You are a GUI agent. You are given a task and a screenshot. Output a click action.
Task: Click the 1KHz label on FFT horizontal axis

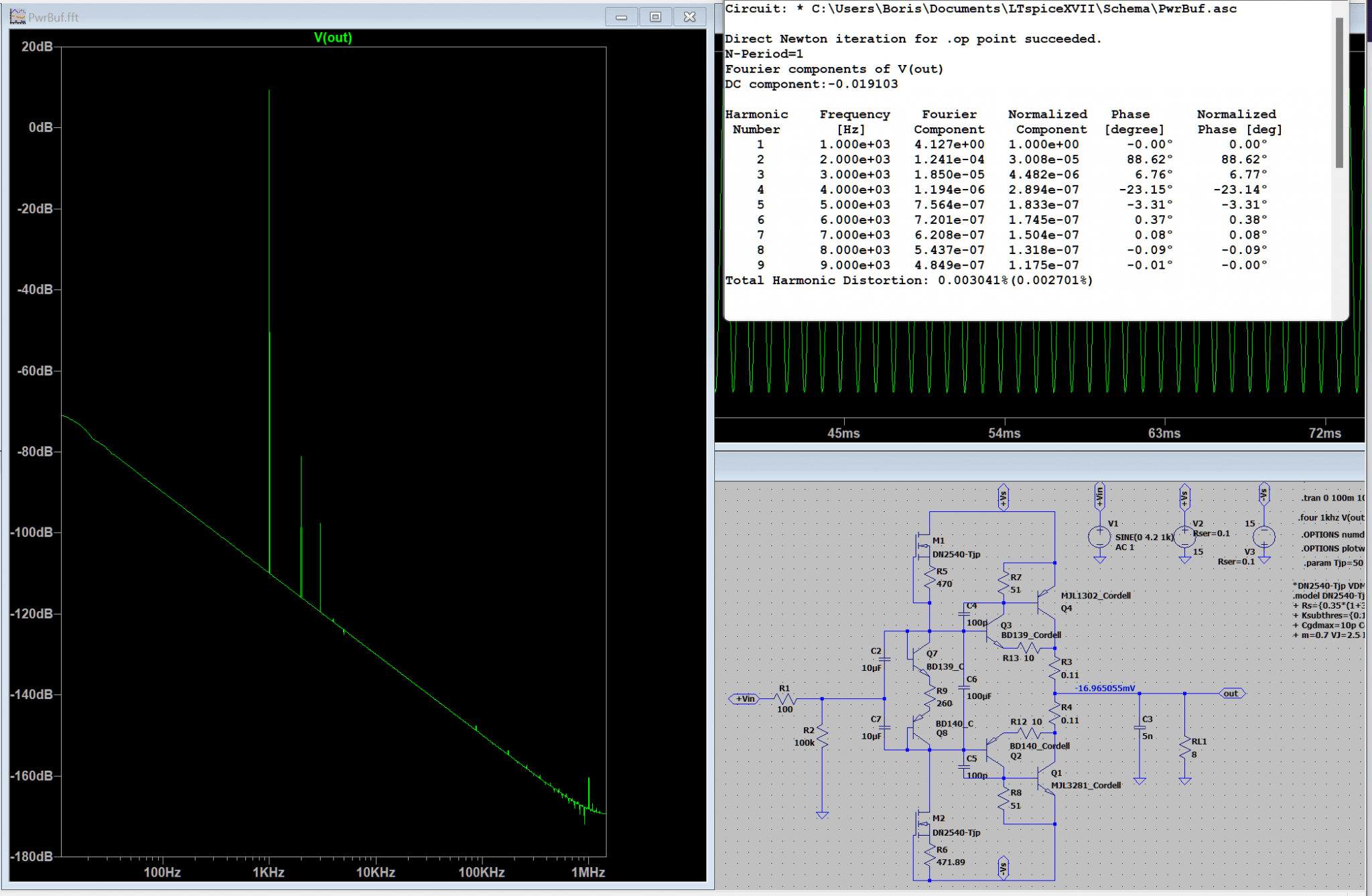coord(269,872)
